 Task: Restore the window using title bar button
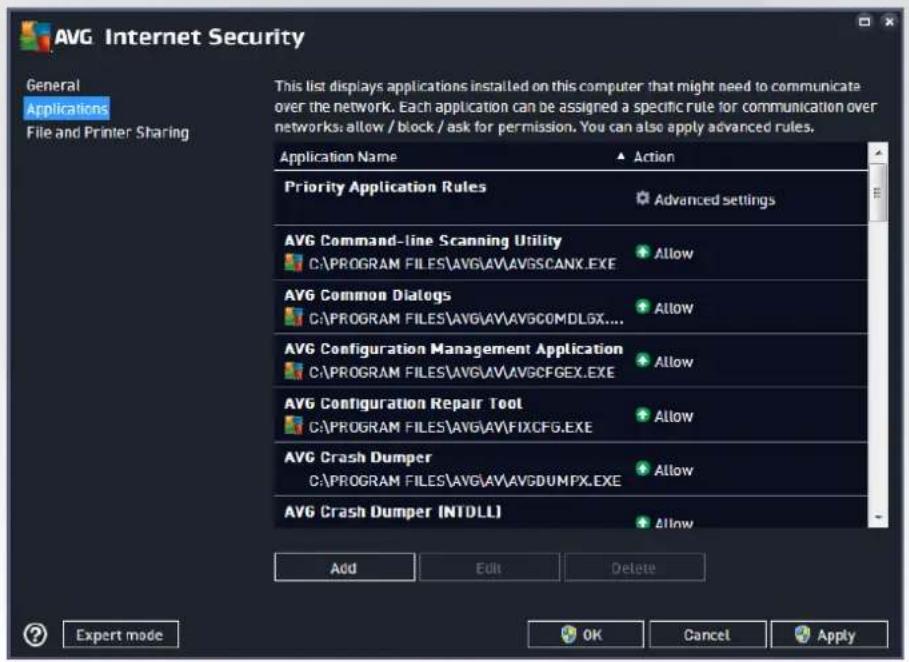pyautogui.click(x=864, y=21)
